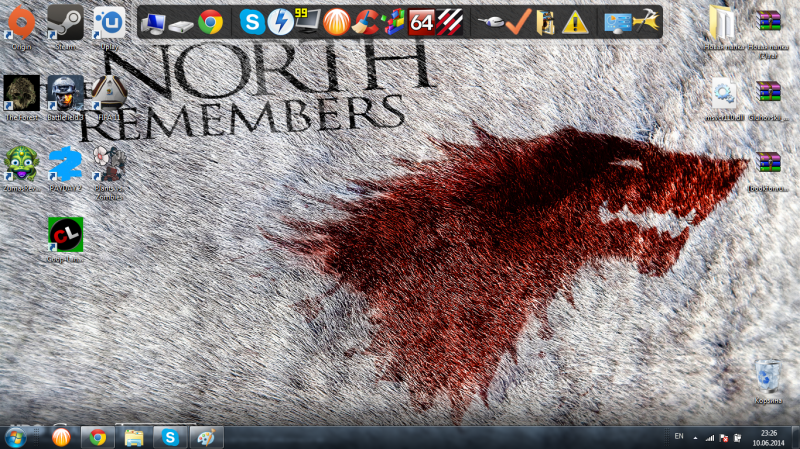Click the monitor icon labeled 99

(x=308, y=21)
